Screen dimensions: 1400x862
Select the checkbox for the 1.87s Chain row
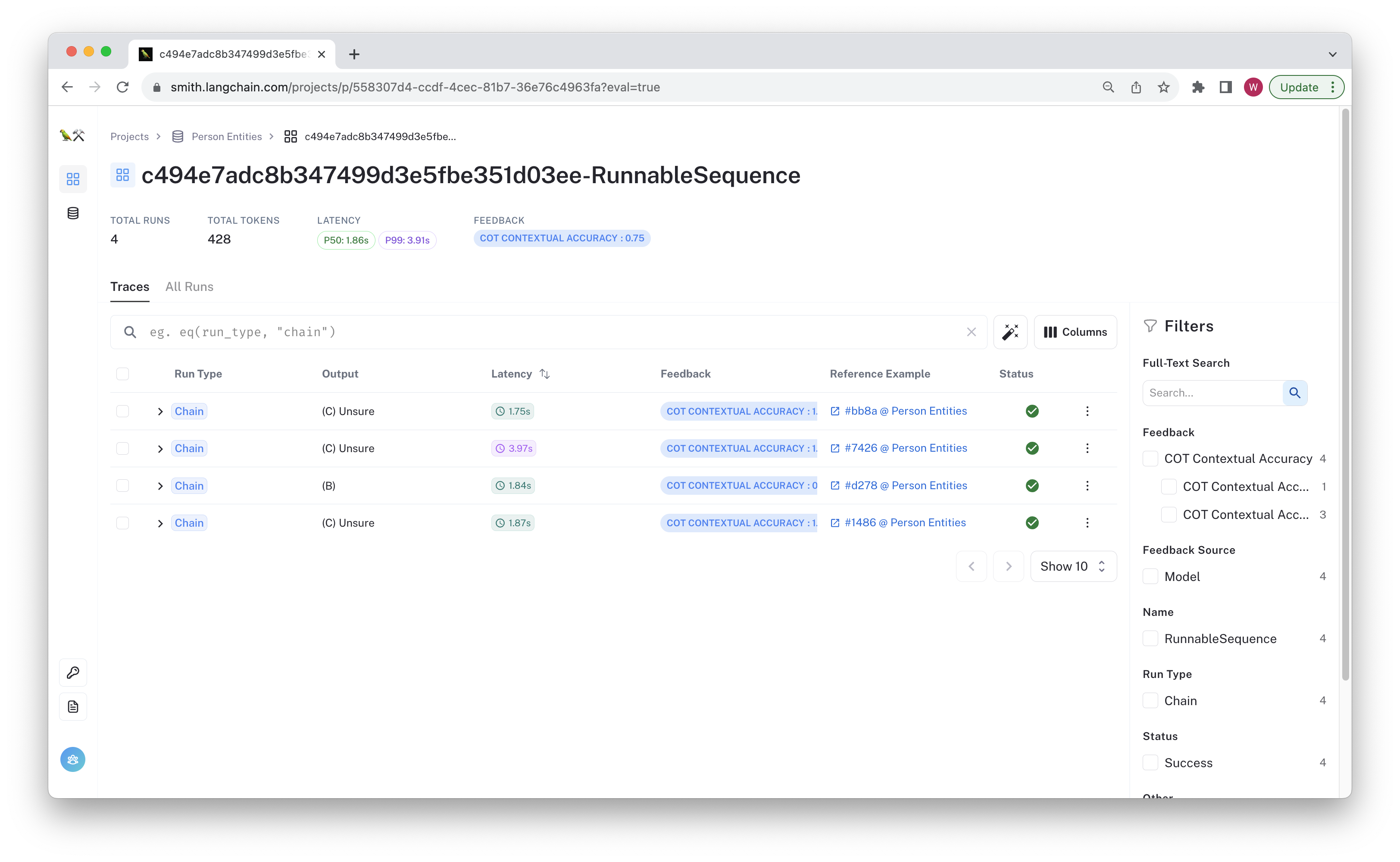[122, 523]
